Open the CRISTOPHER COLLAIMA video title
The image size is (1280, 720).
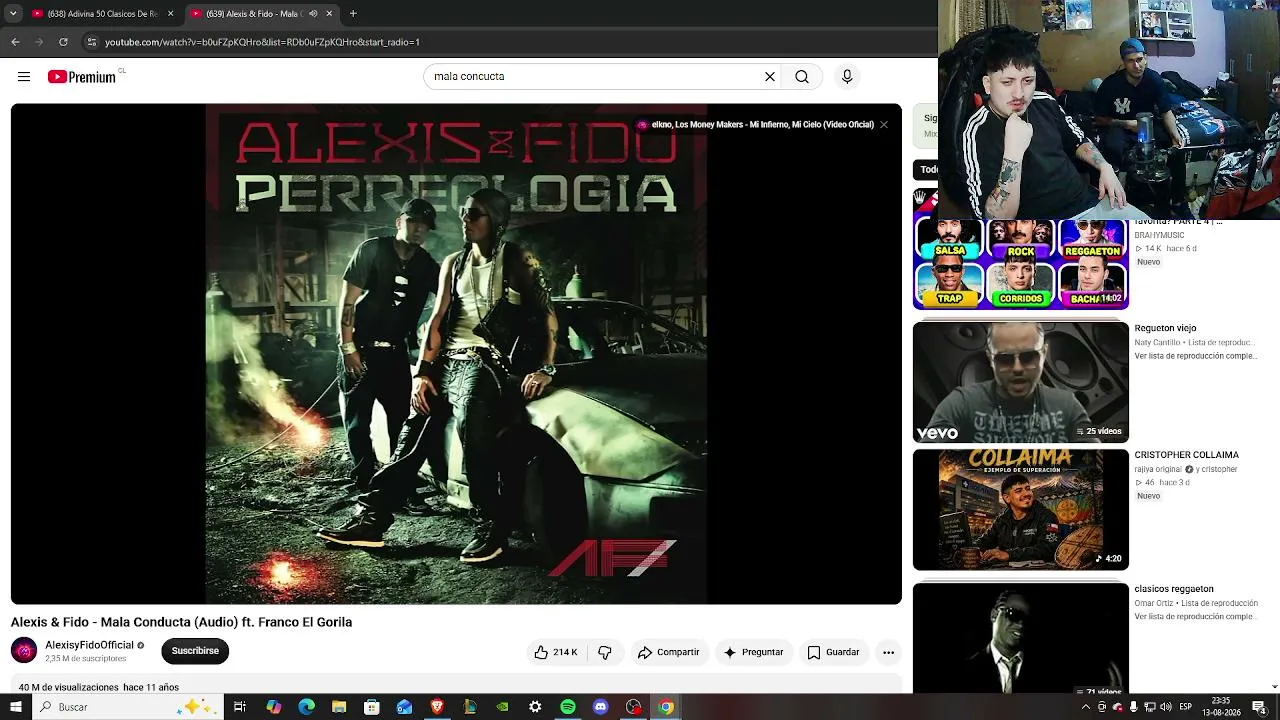tap(1186, 455)
